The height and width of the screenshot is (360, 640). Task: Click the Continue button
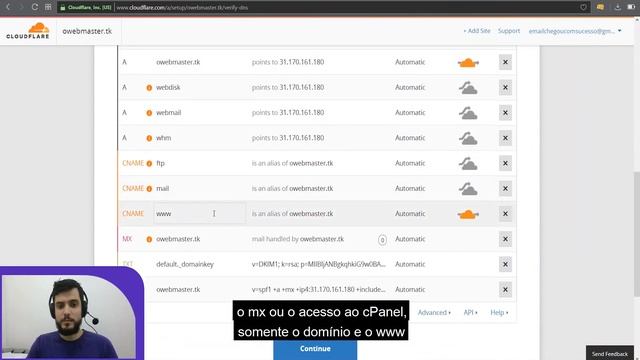pyautogui.click(x=315, y=349)
